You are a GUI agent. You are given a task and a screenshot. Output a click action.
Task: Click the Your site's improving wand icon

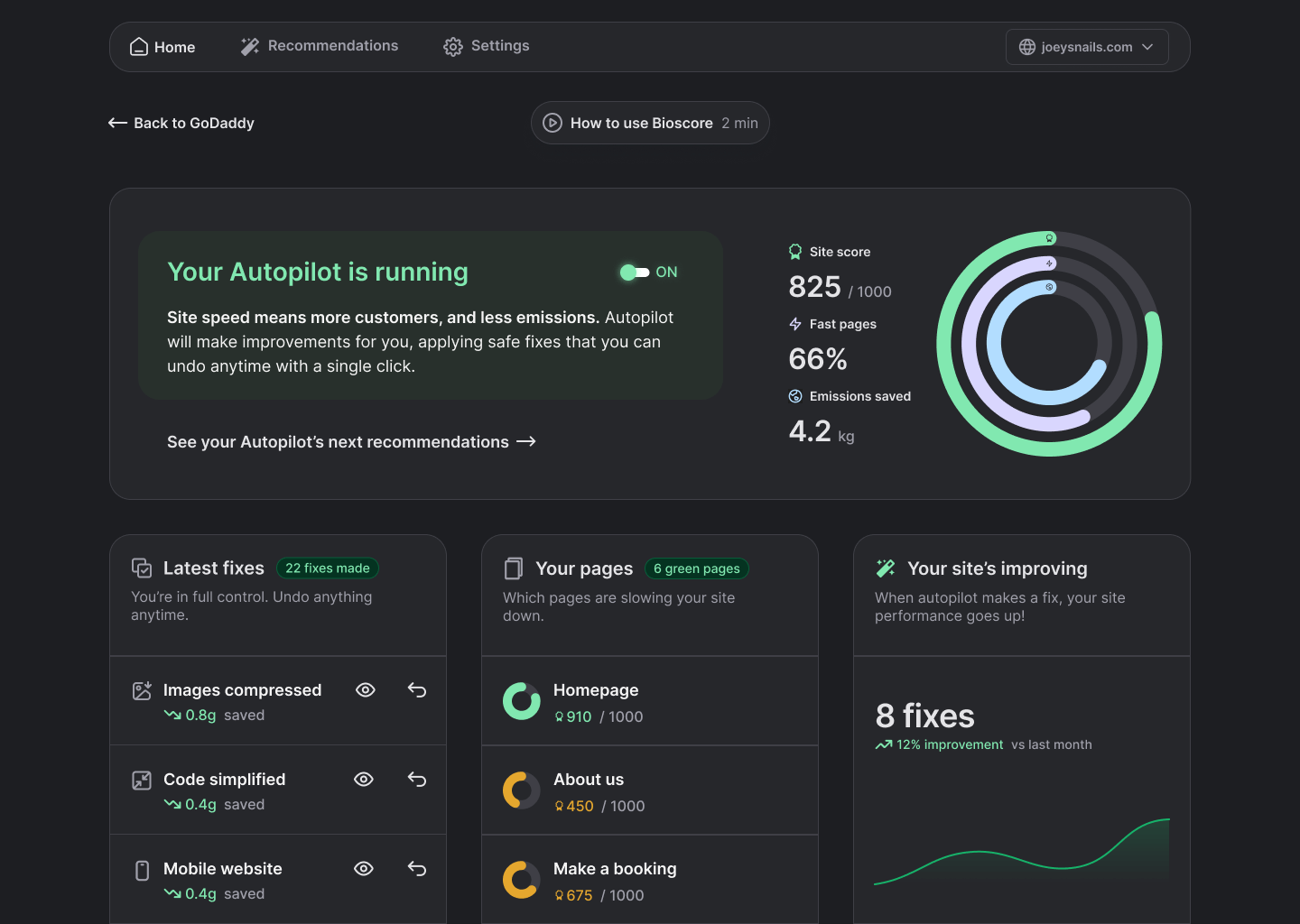[x=886, y=568]
